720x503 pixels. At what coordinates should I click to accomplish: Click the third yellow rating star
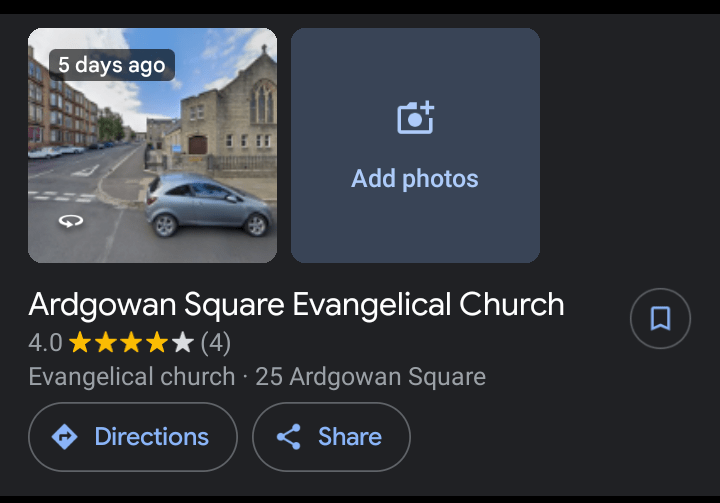pos(131,344)
